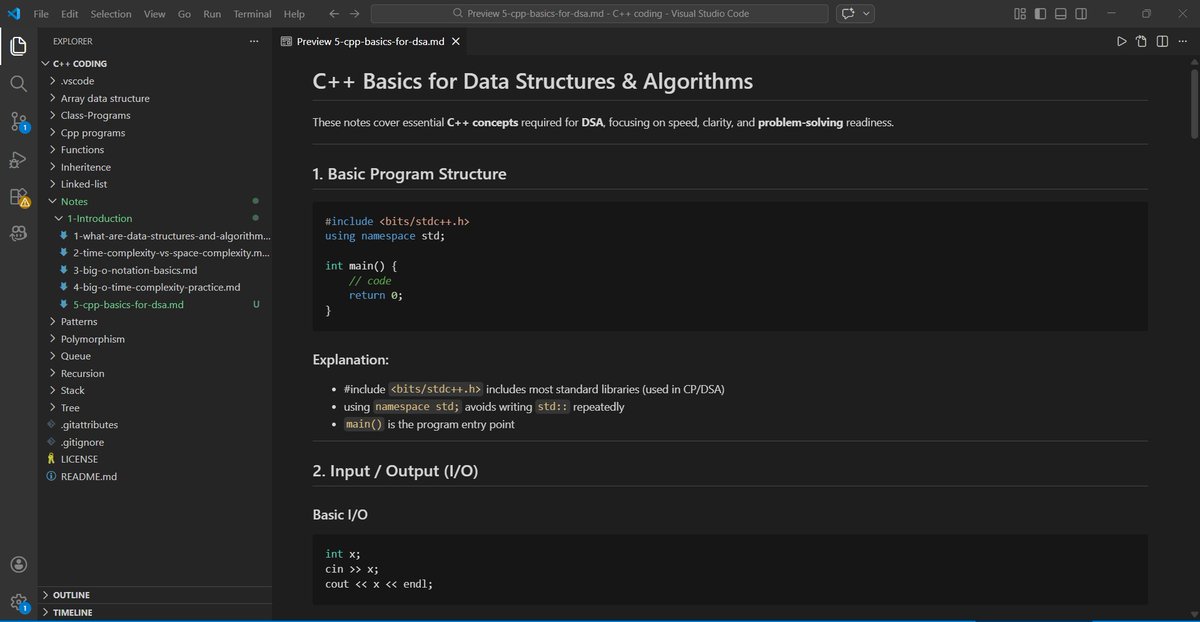Expand the Tree folder

[155, 408]
